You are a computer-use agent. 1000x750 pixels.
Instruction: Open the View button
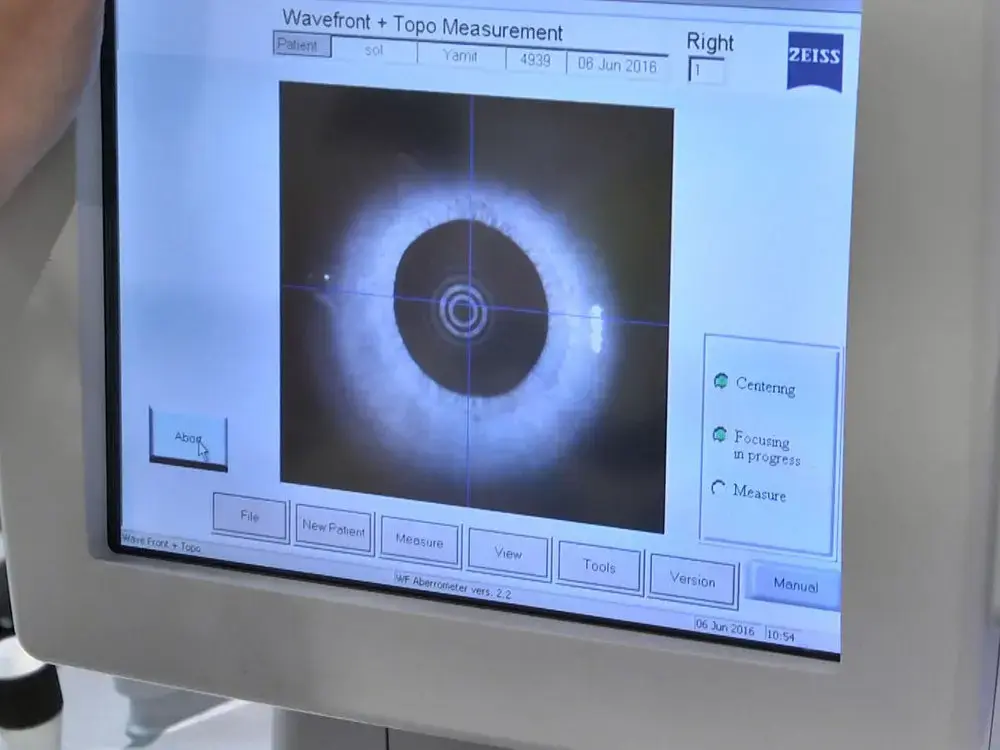click(508, 554)
